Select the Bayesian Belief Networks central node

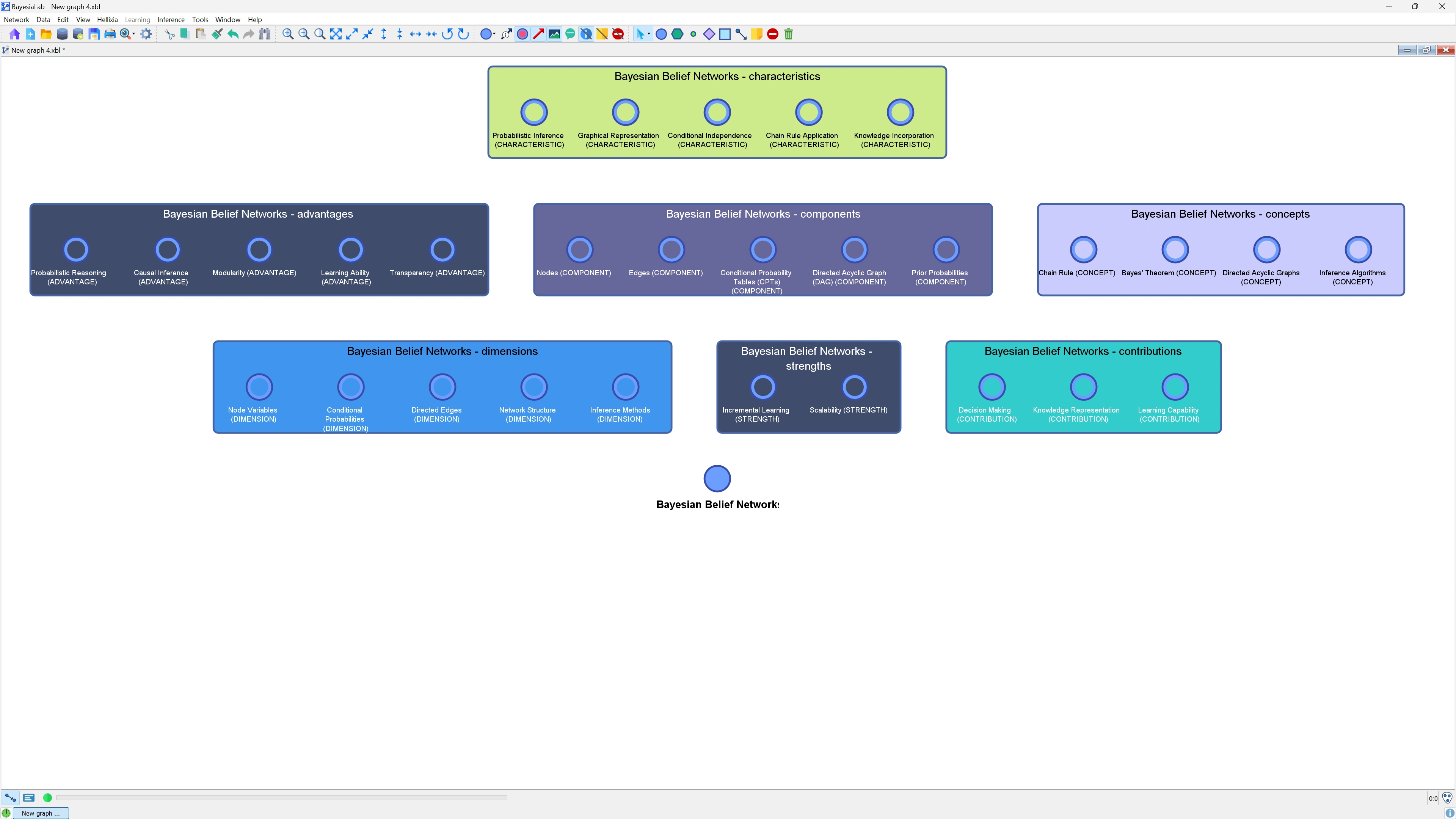[x=717, y=478]
